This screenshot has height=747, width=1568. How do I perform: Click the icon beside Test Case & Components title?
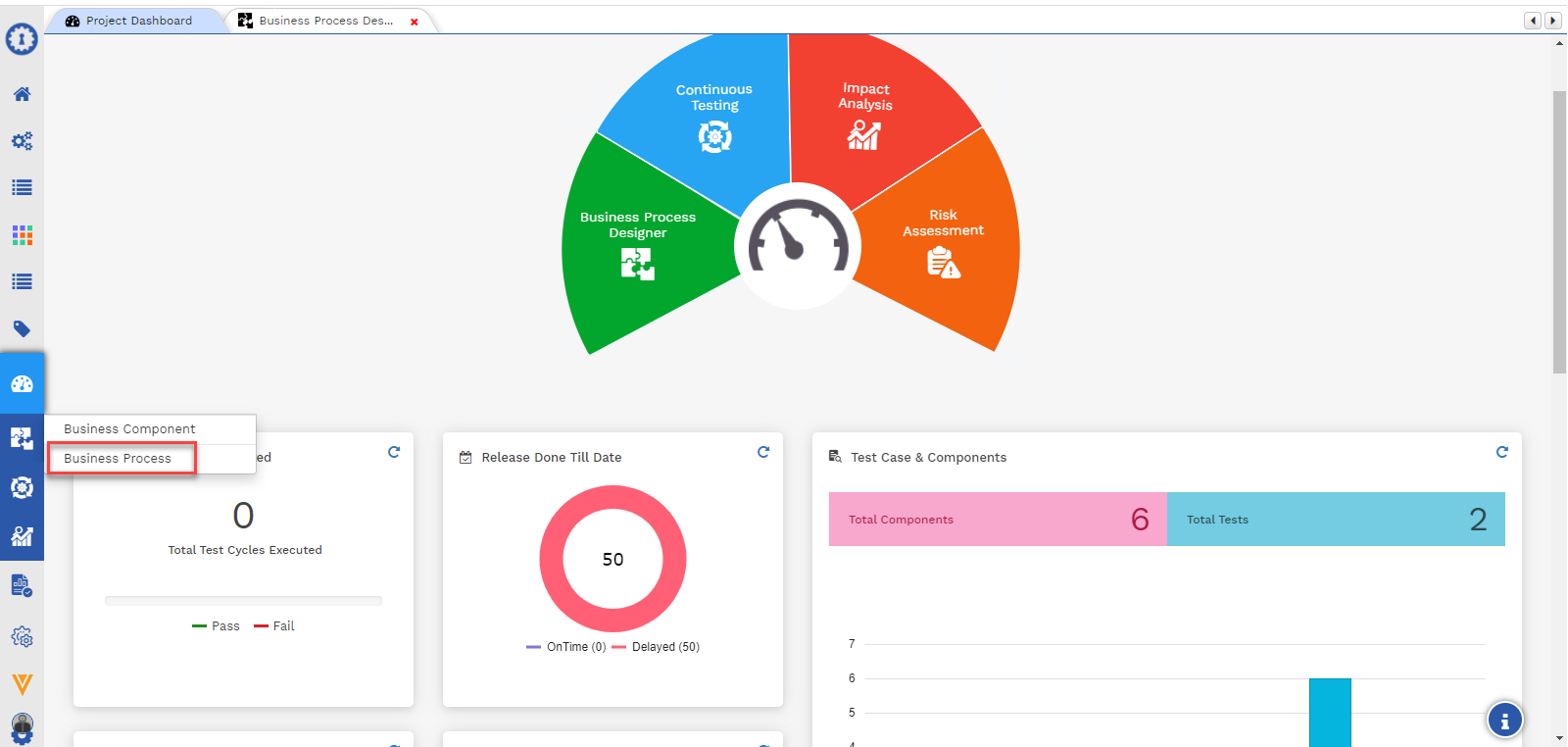(835, 457)
